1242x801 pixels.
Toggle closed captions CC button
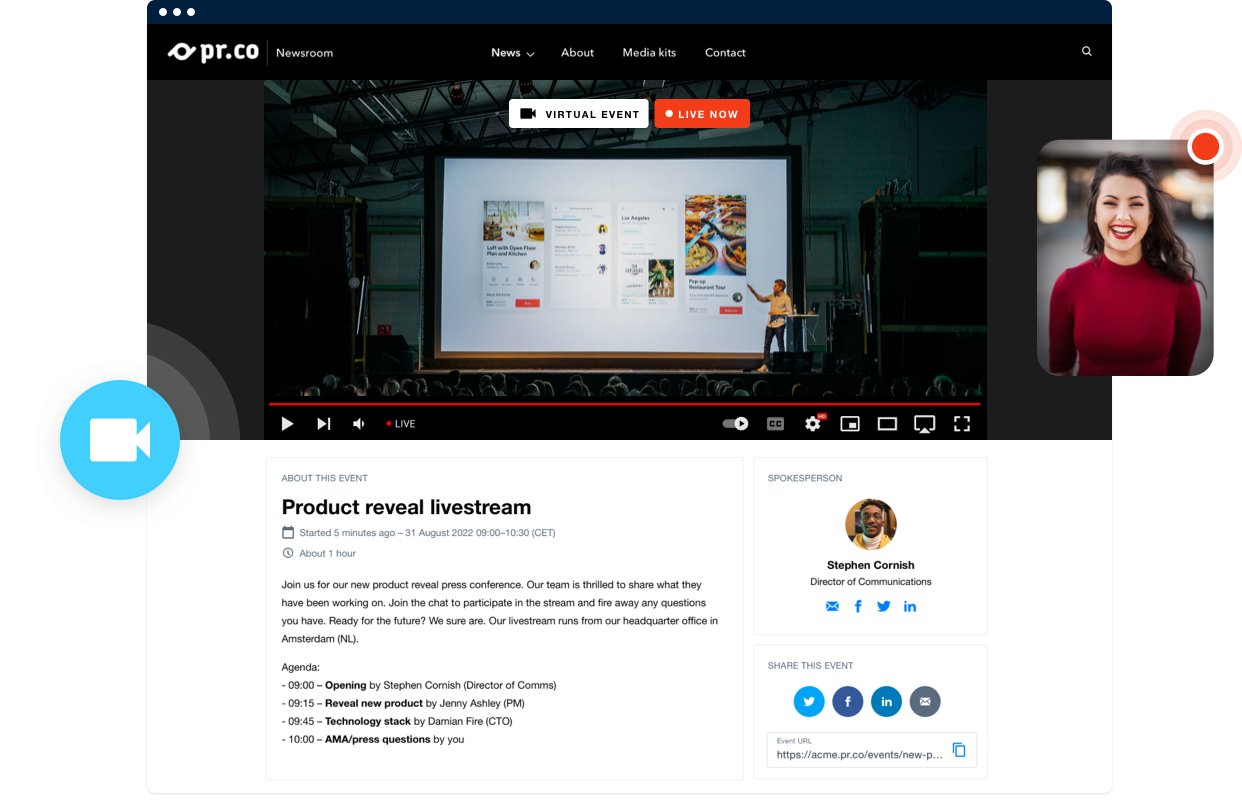click(775, 424)
